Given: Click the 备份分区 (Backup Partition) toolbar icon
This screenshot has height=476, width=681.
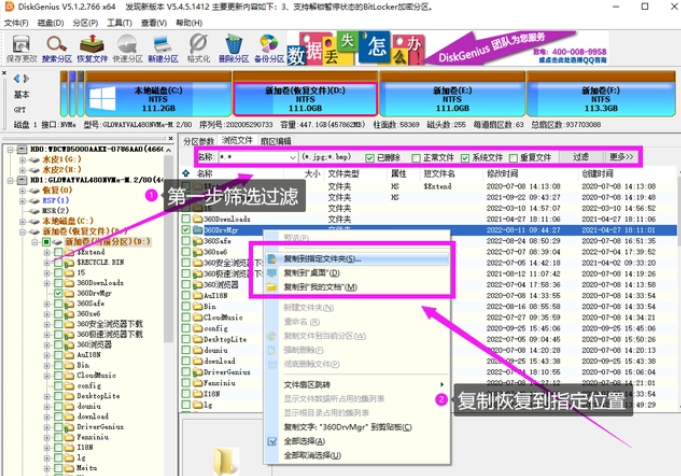Looking at the screenshot, I should [x=268, y=46].
